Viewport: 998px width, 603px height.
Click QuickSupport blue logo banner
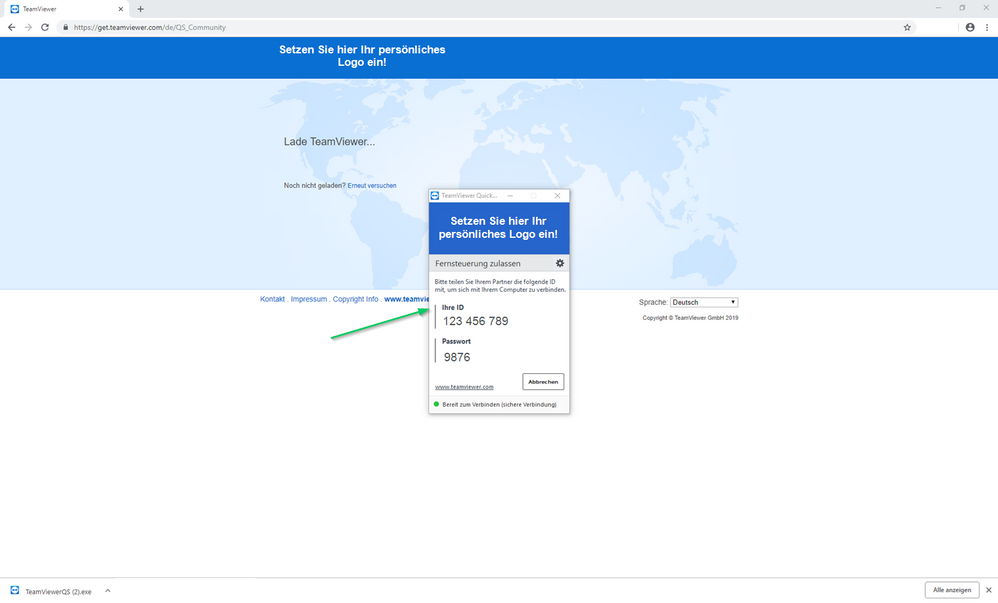coord(499,228)
